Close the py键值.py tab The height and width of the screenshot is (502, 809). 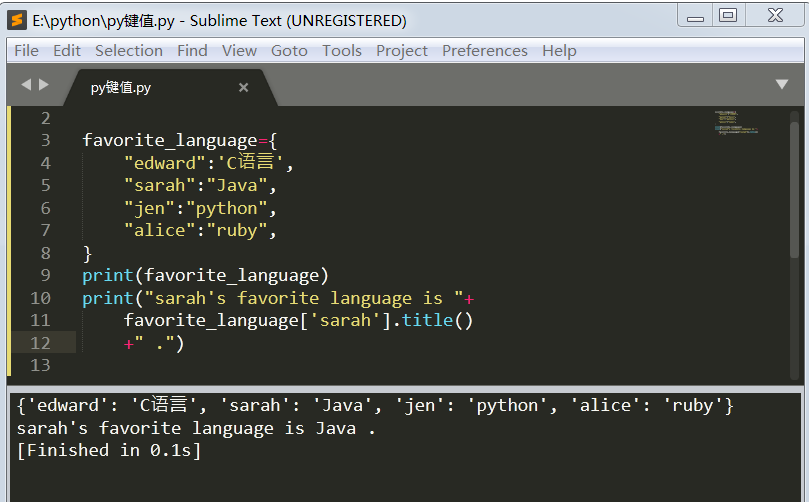pos(244,88)
